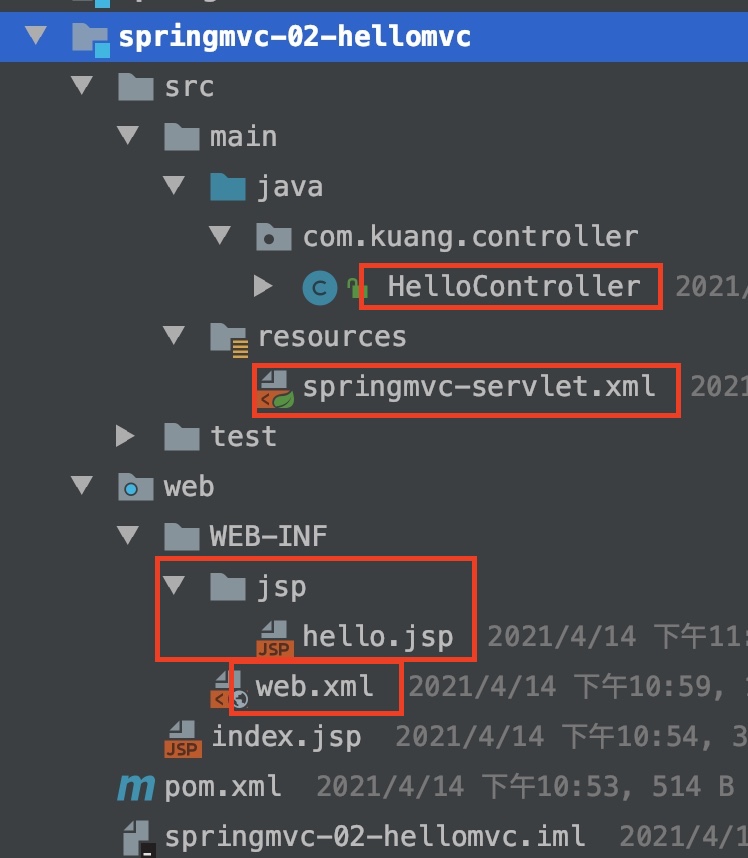
Task: Click the resources folder icon
Action: coord(229,337)
